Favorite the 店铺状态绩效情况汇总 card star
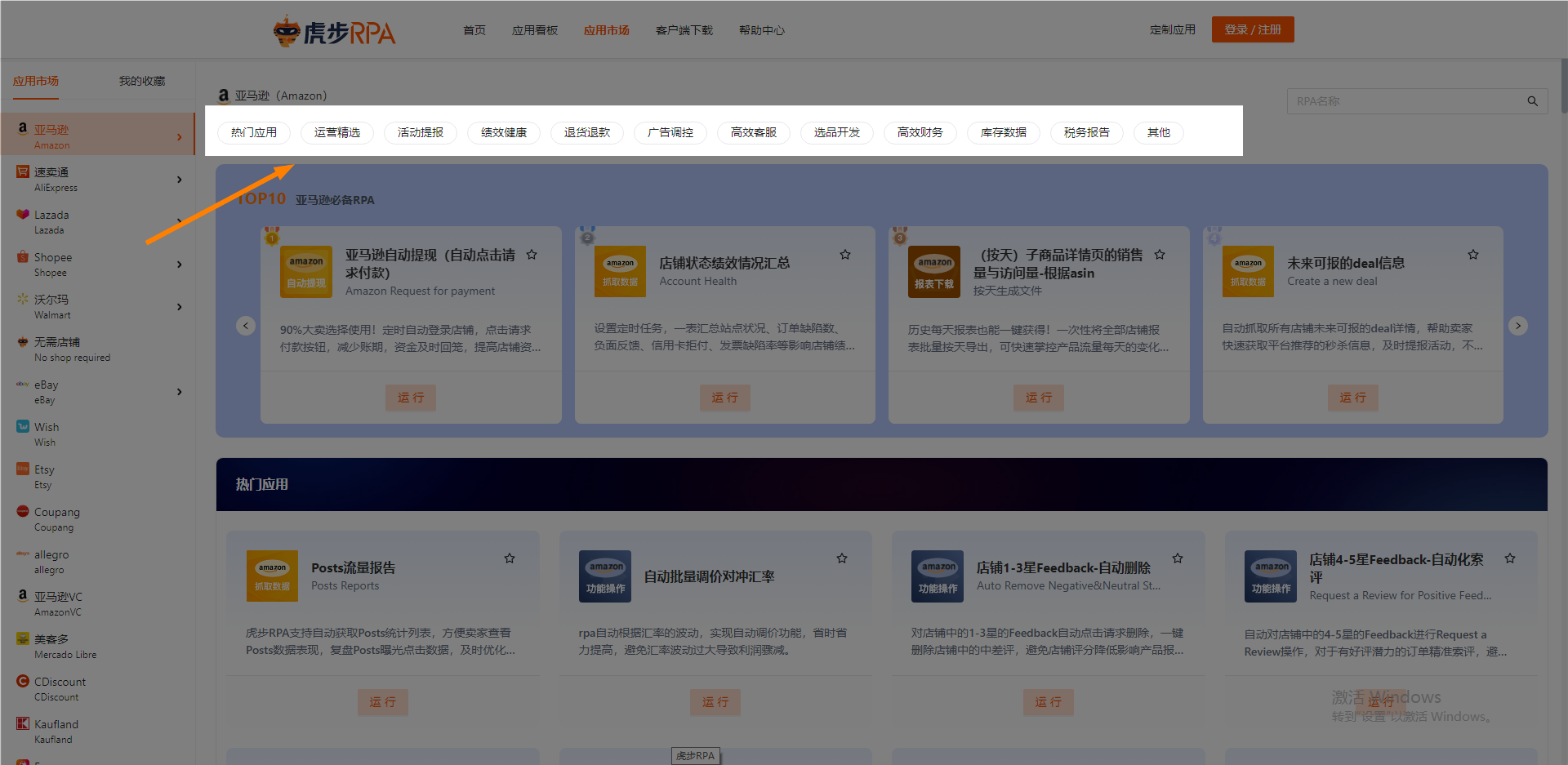 pos(845,255)
